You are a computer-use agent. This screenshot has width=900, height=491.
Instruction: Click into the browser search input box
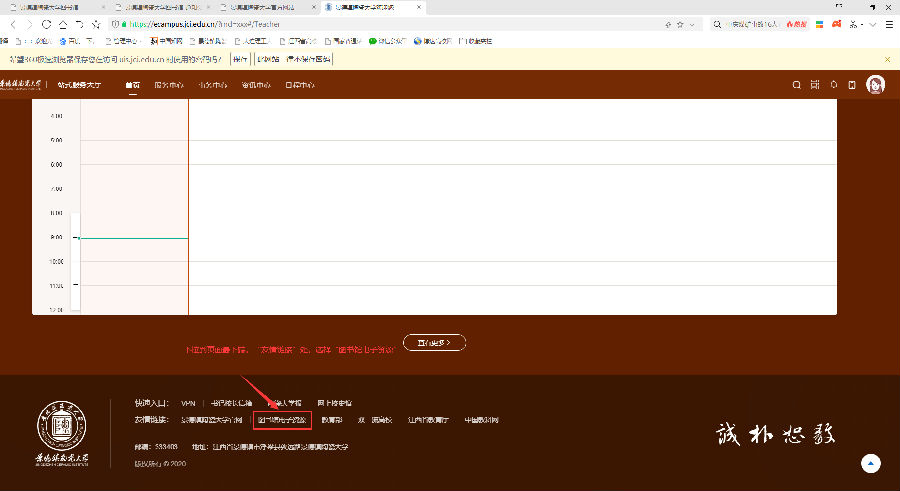click(754, 24)
